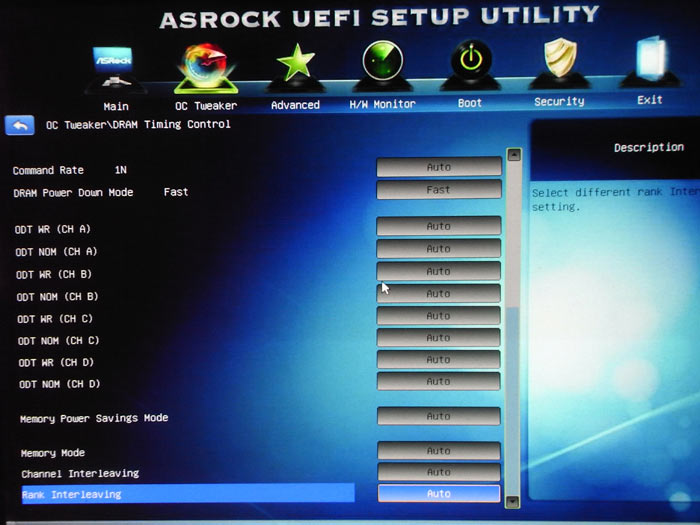Image resolution: width=700 pixels, height=525 pixels.
Task: Switch to the Boot tab label
Action: coord(469,103)
